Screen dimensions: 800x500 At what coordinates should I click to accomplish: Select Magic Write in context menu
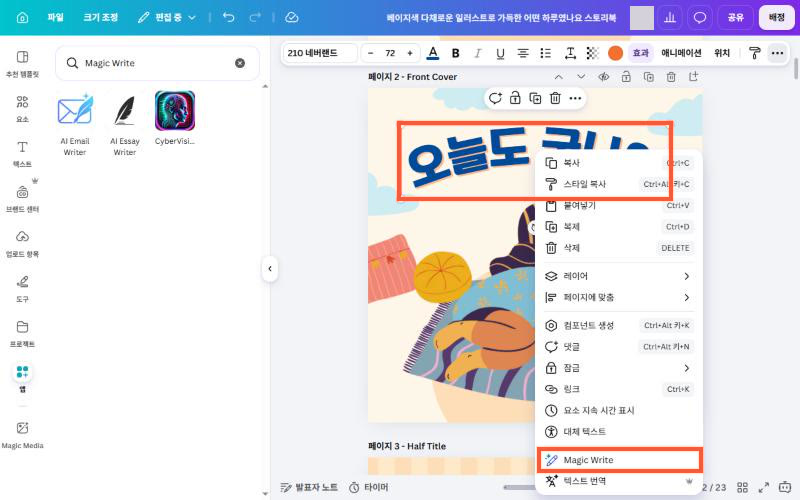point(619,460)
